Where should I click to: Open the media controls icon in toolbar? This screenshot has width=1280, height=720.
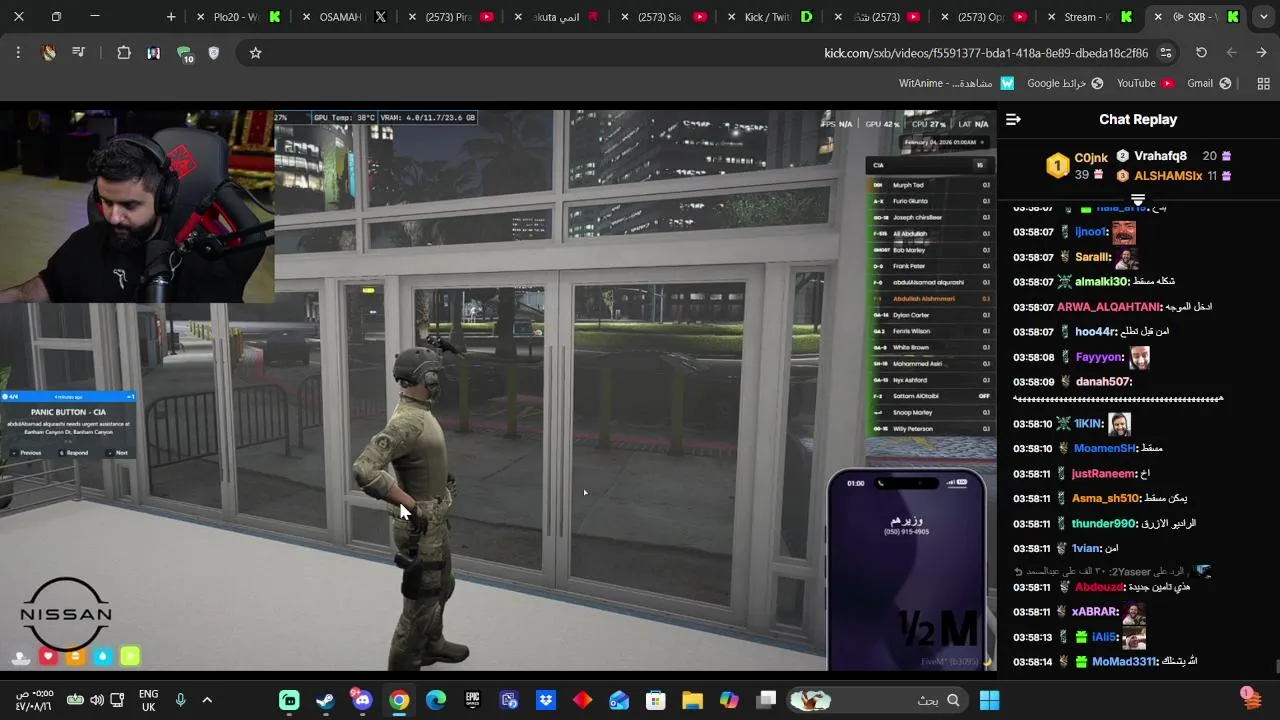pos(78,53)
